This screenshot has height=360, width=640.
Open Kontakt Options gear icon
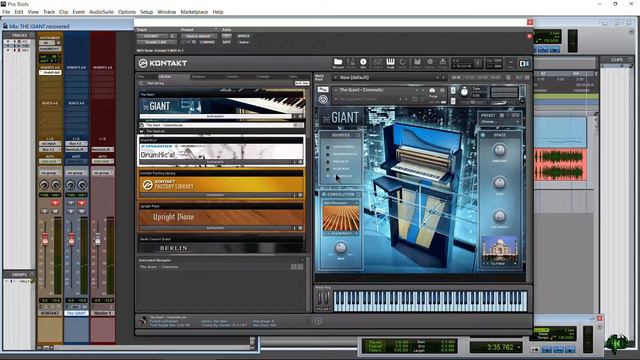pyautogui.click(x=430, y=63)
